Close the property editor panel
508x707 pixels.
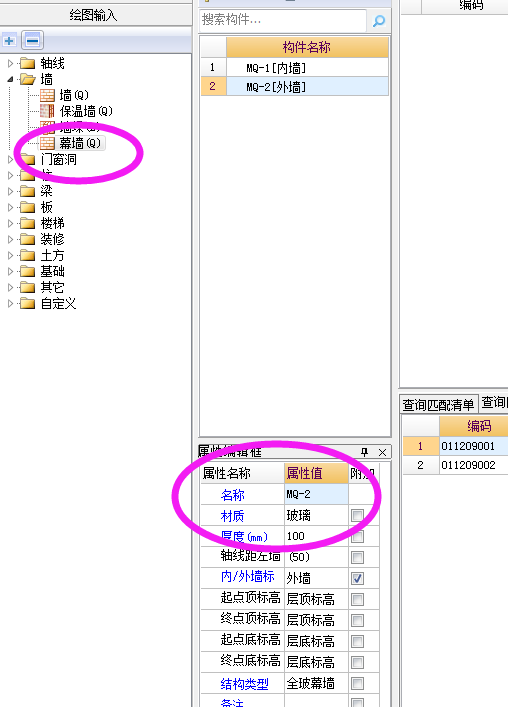click(382, 452)
